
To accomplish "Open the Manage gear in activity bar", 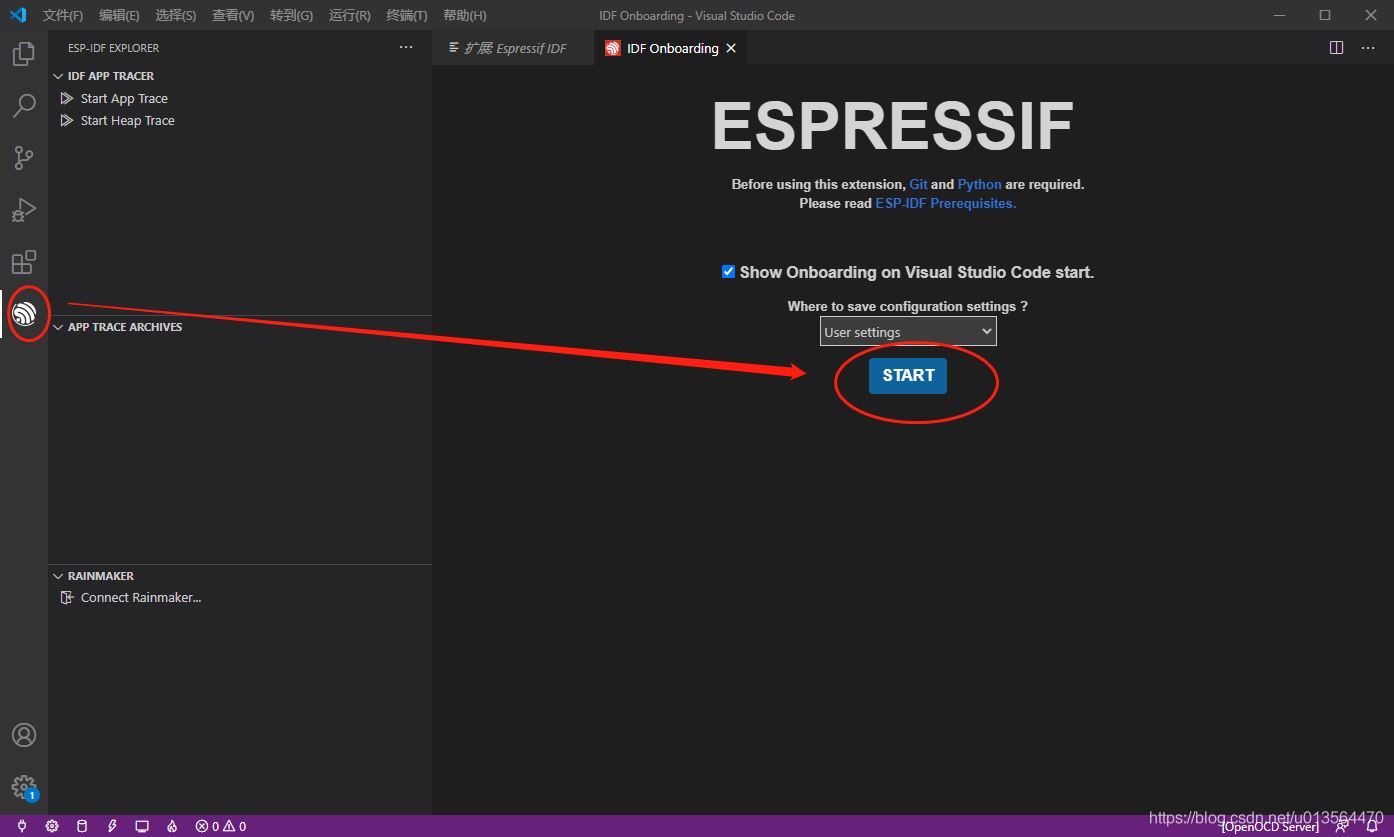I will point(24,787).
